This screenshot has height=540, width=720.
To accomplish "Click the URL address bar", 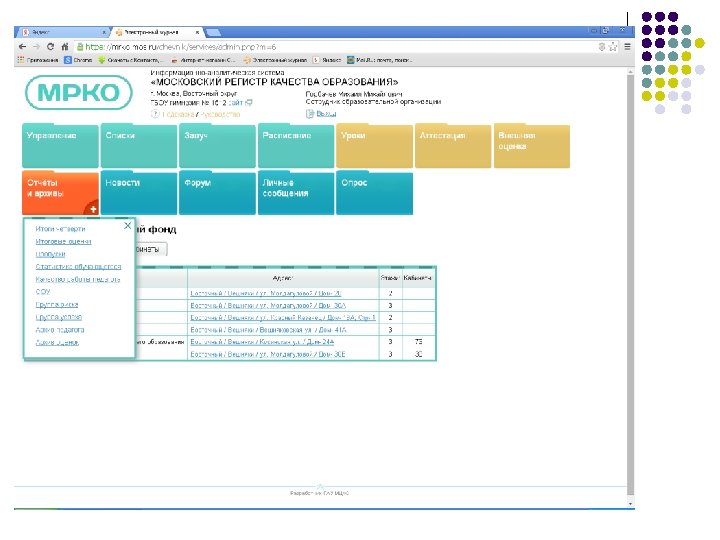I will pos(338,47).
